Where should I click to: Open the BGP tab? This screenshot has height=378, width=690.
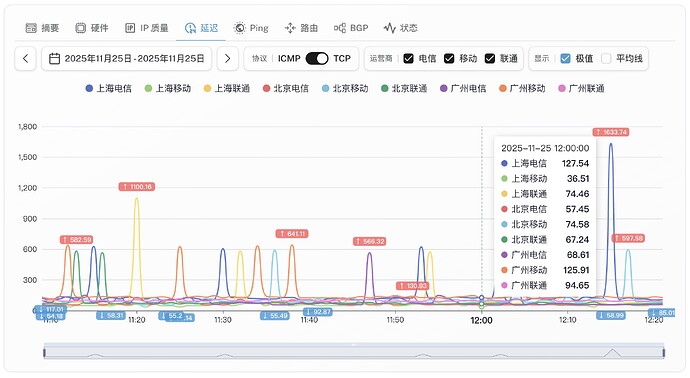point(351,28)
